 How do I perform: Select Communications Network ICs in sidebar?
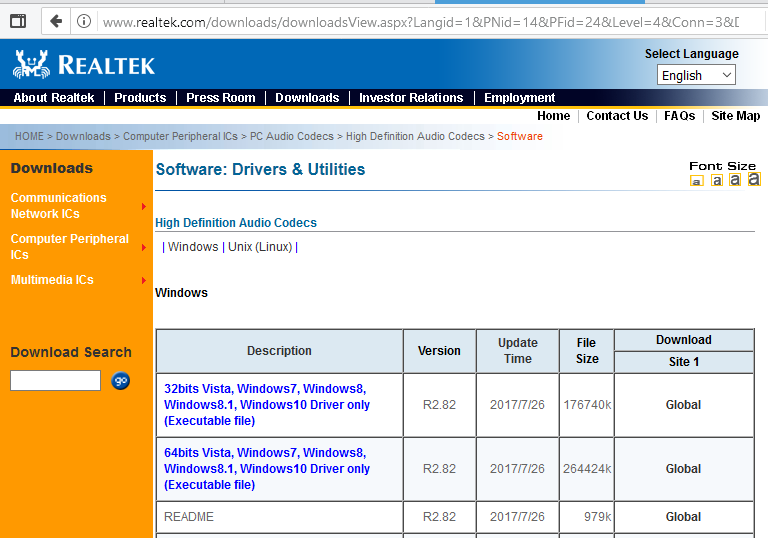tap(59, 206)
